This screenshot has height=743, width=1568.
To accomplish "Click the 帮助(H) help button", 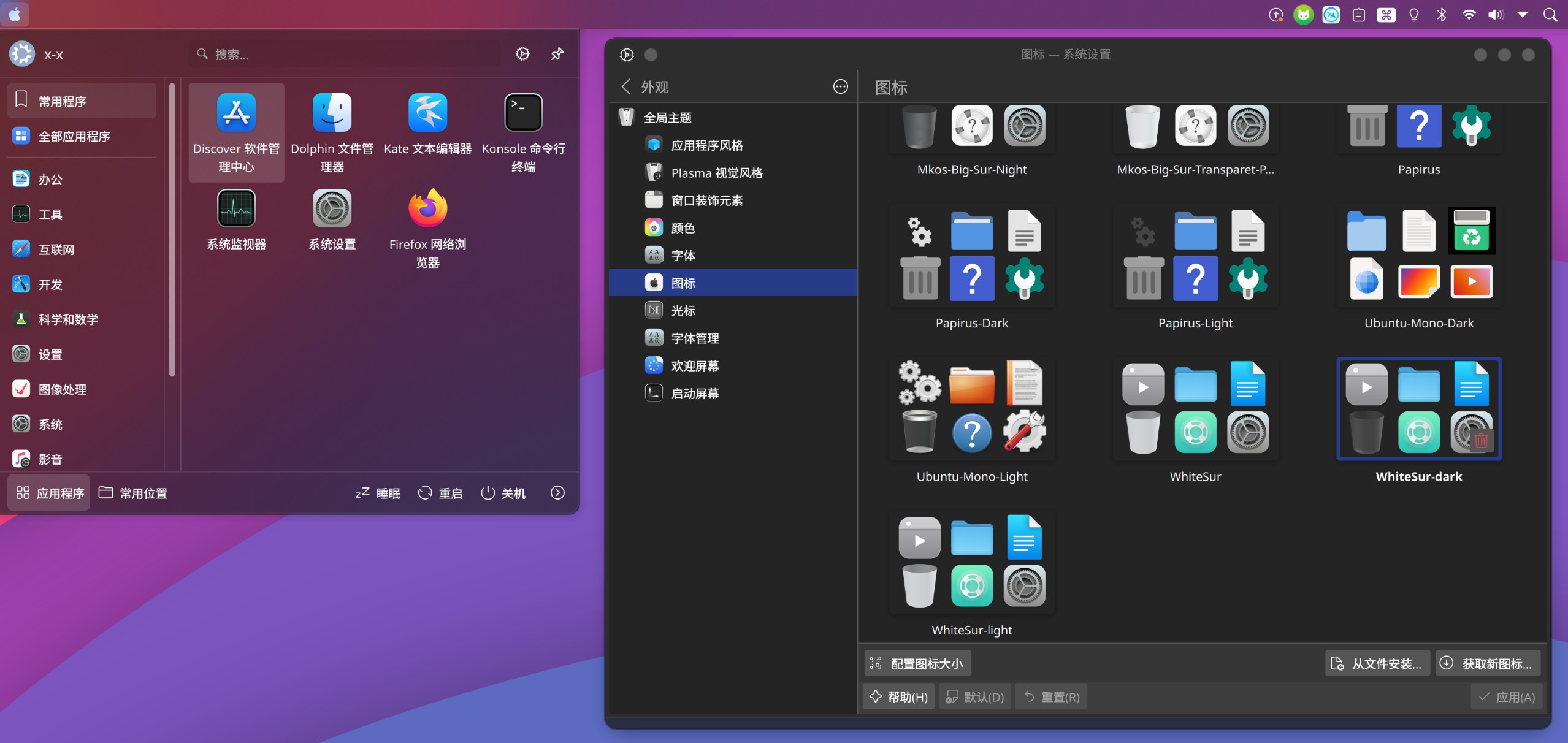I will pyautogui.click(x=898, y=696).
